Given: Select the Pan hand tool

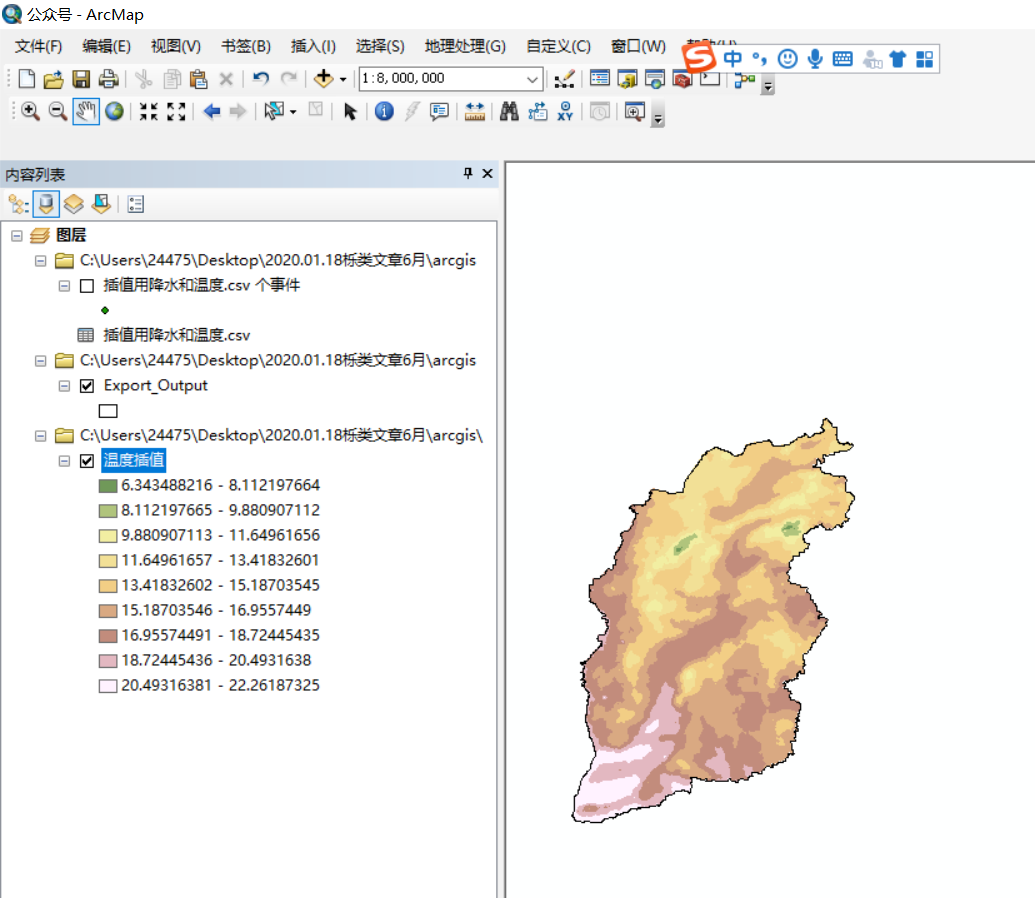Looking at the screenshot, I should pos(86,111).
